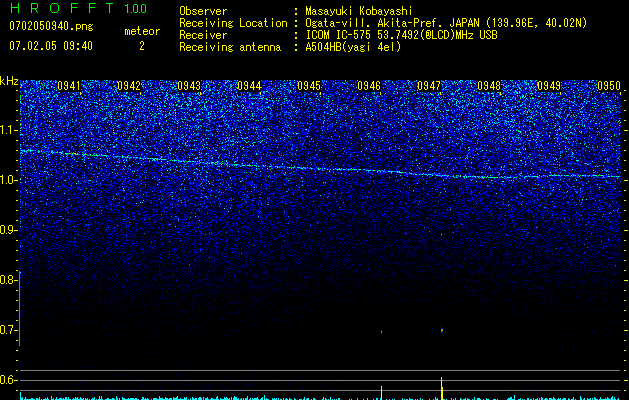Click the kHz axis unit label
Image resolution: width=629 pixels, height=400 pixels.
[9, 81]
